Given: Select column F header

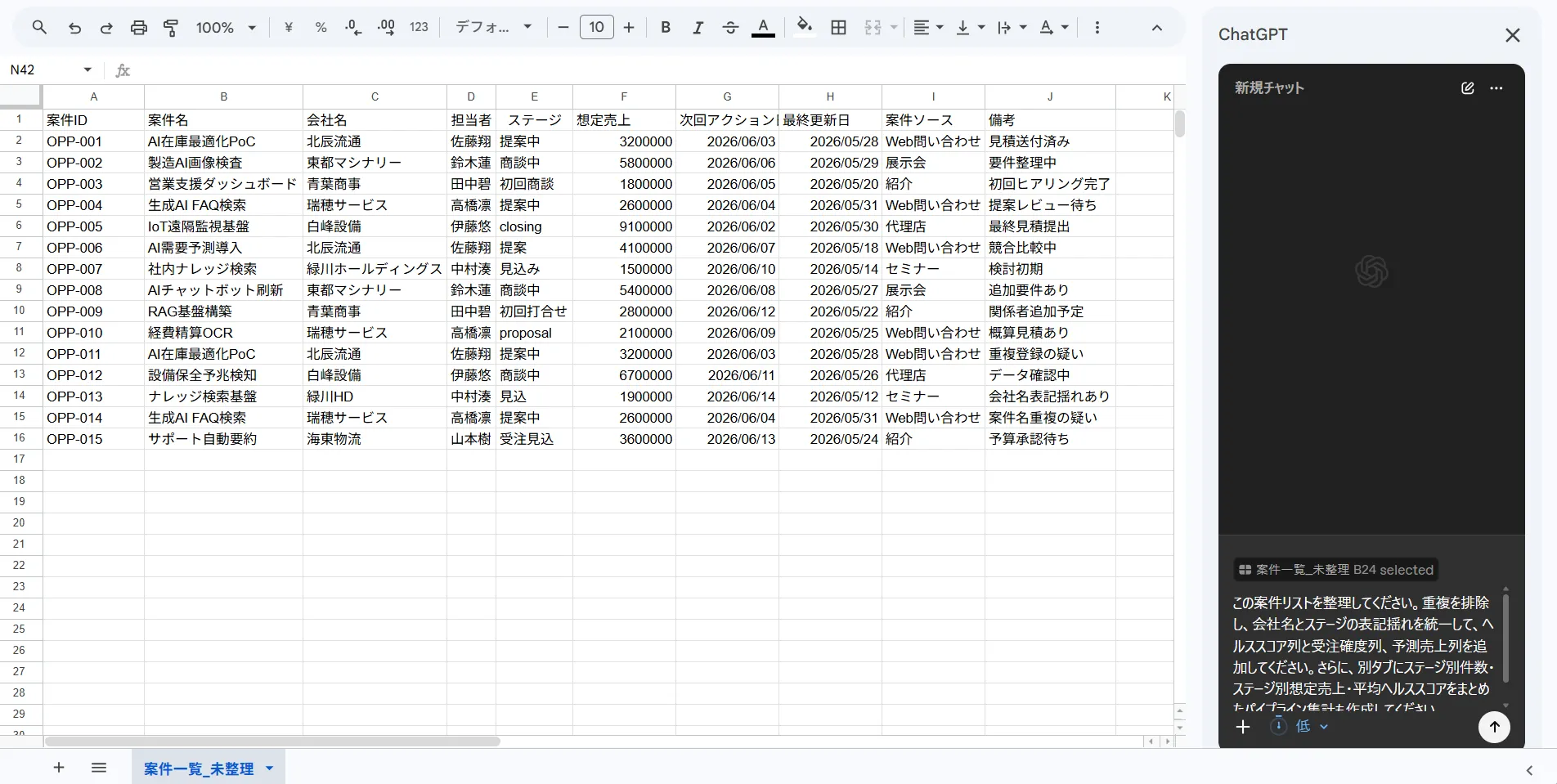Looking at the screenshot, I should tap(624, 96).
